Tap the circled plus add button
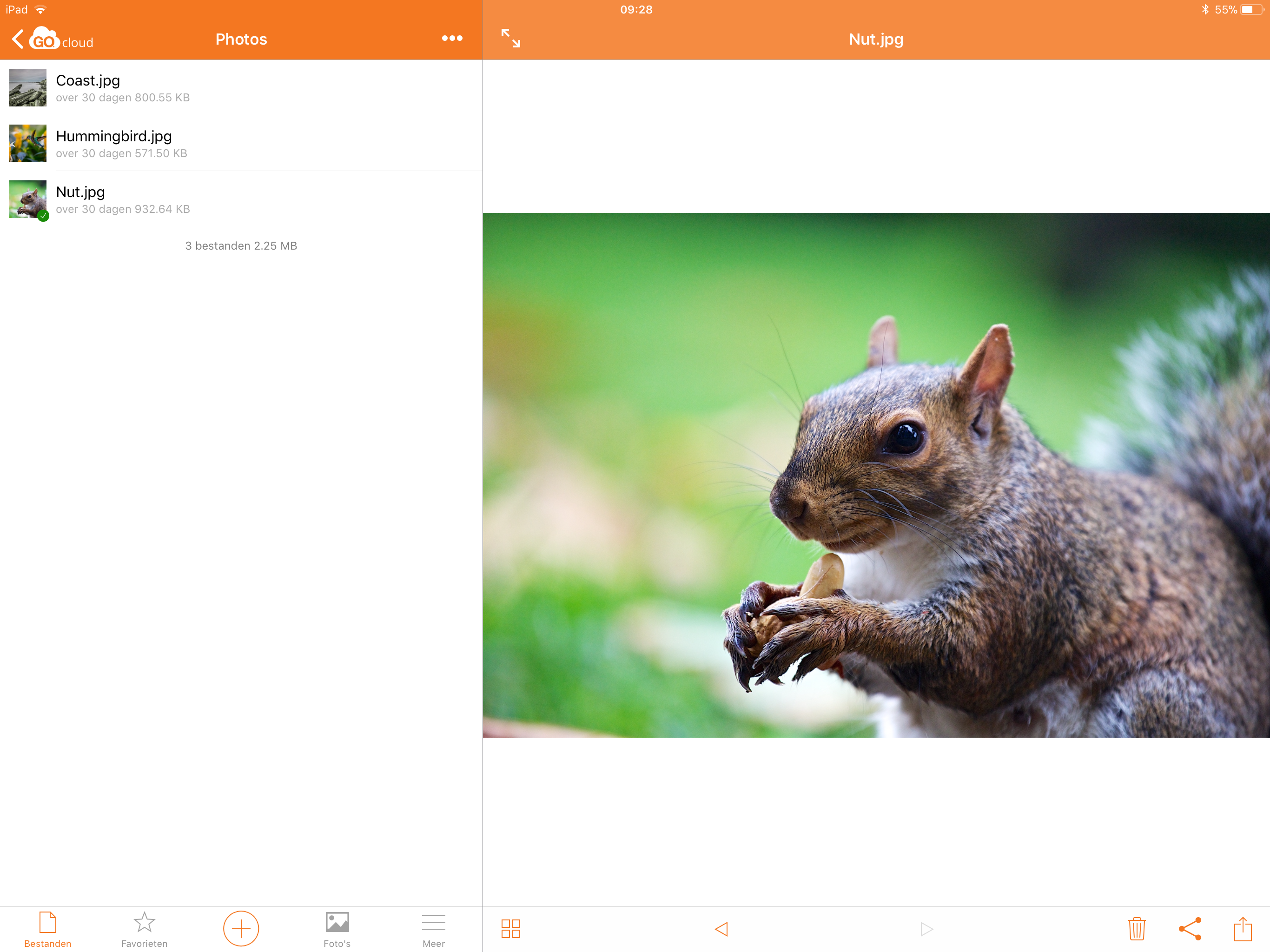 [241, 928]
